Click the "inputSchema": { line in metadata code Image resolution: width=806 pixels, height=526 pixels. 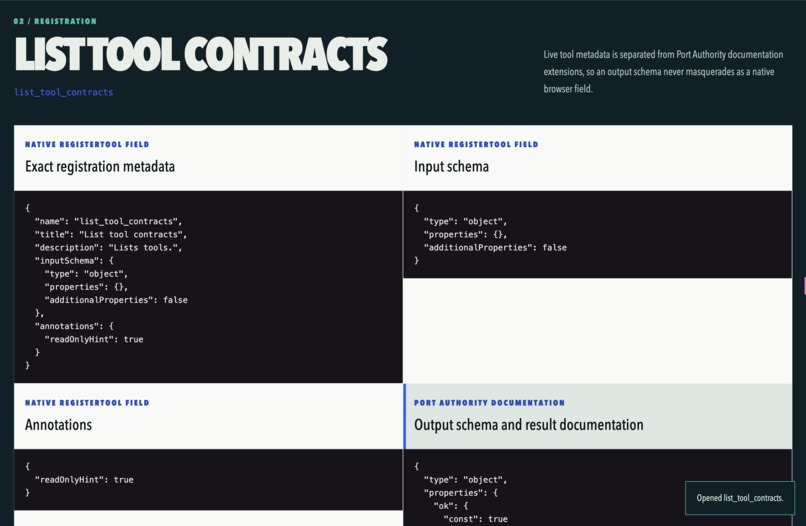tap(74, 261)
